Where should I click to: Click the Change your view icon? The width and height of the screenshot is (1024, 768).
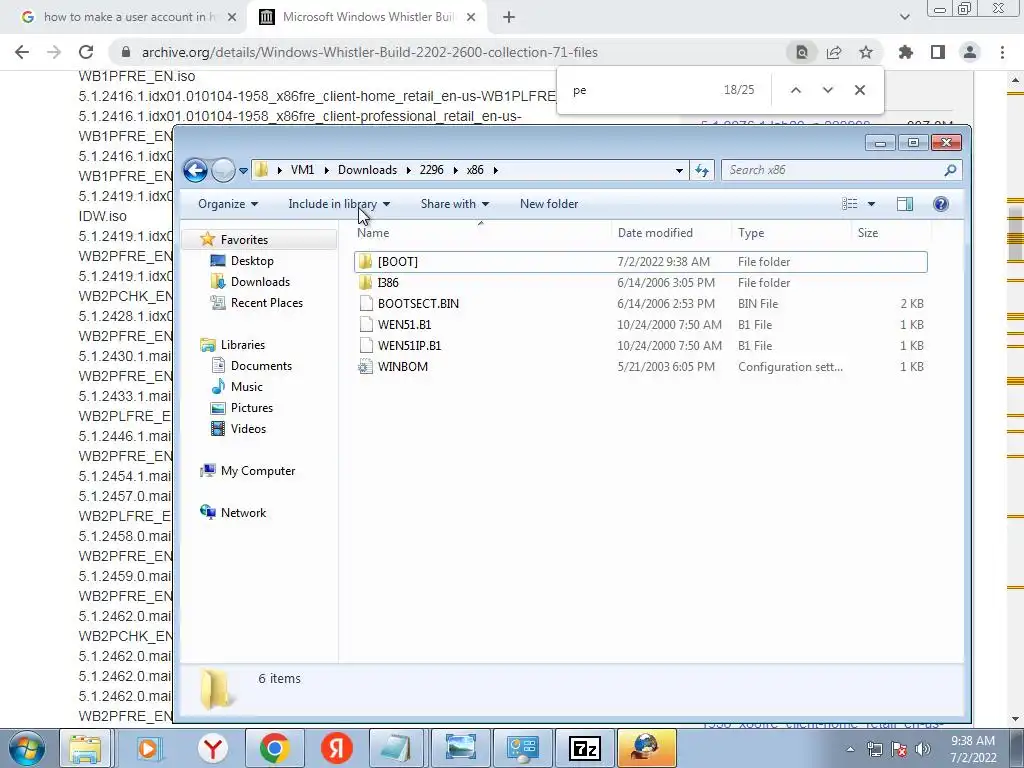coord(850,204)
